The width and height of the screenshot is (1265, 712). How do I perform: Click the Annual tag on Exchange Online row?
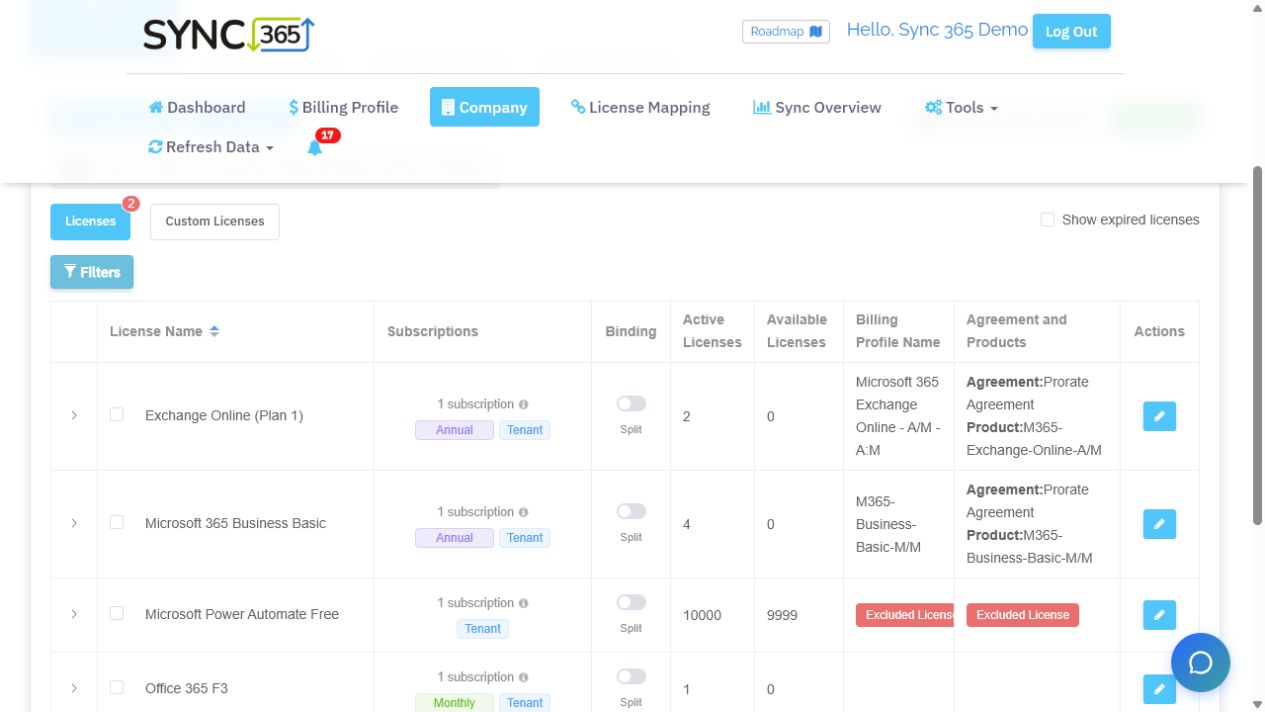coord(454,430)
